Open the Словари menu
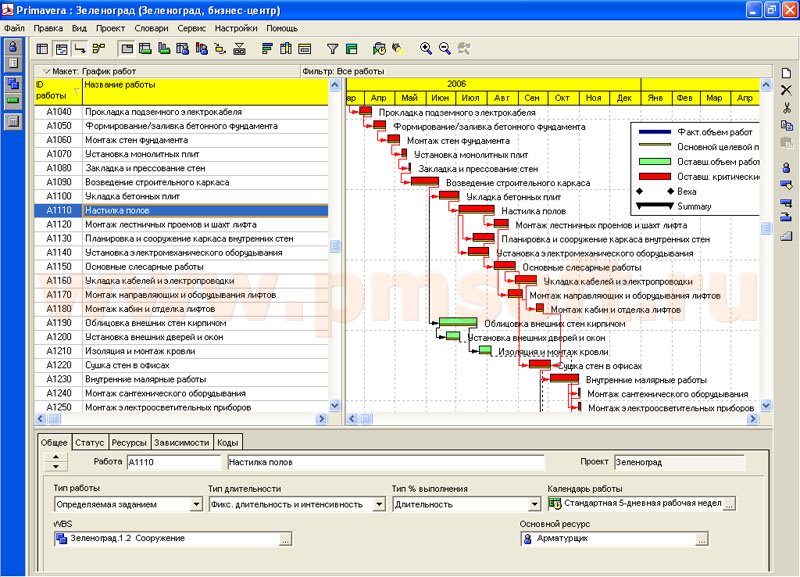This screenshot has width=800, height=577. pyautogui.click(x=151, y=29)
